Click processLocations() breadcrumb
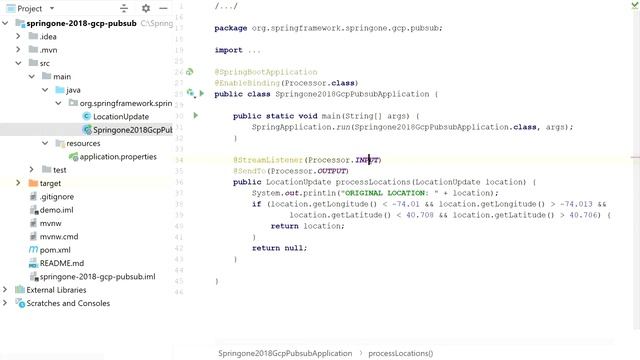 pyautogui.click(x=400, y=353)
